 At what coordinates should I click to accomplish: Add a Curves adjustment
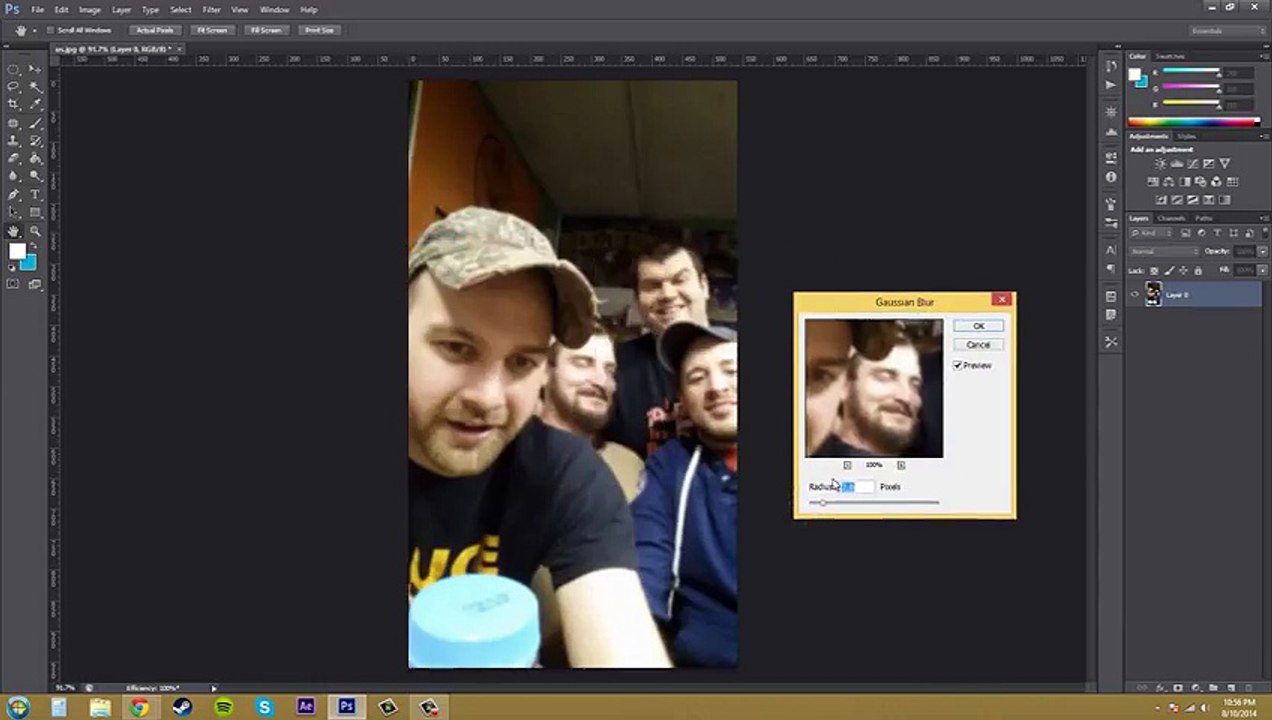click(x=1192, y=163)
